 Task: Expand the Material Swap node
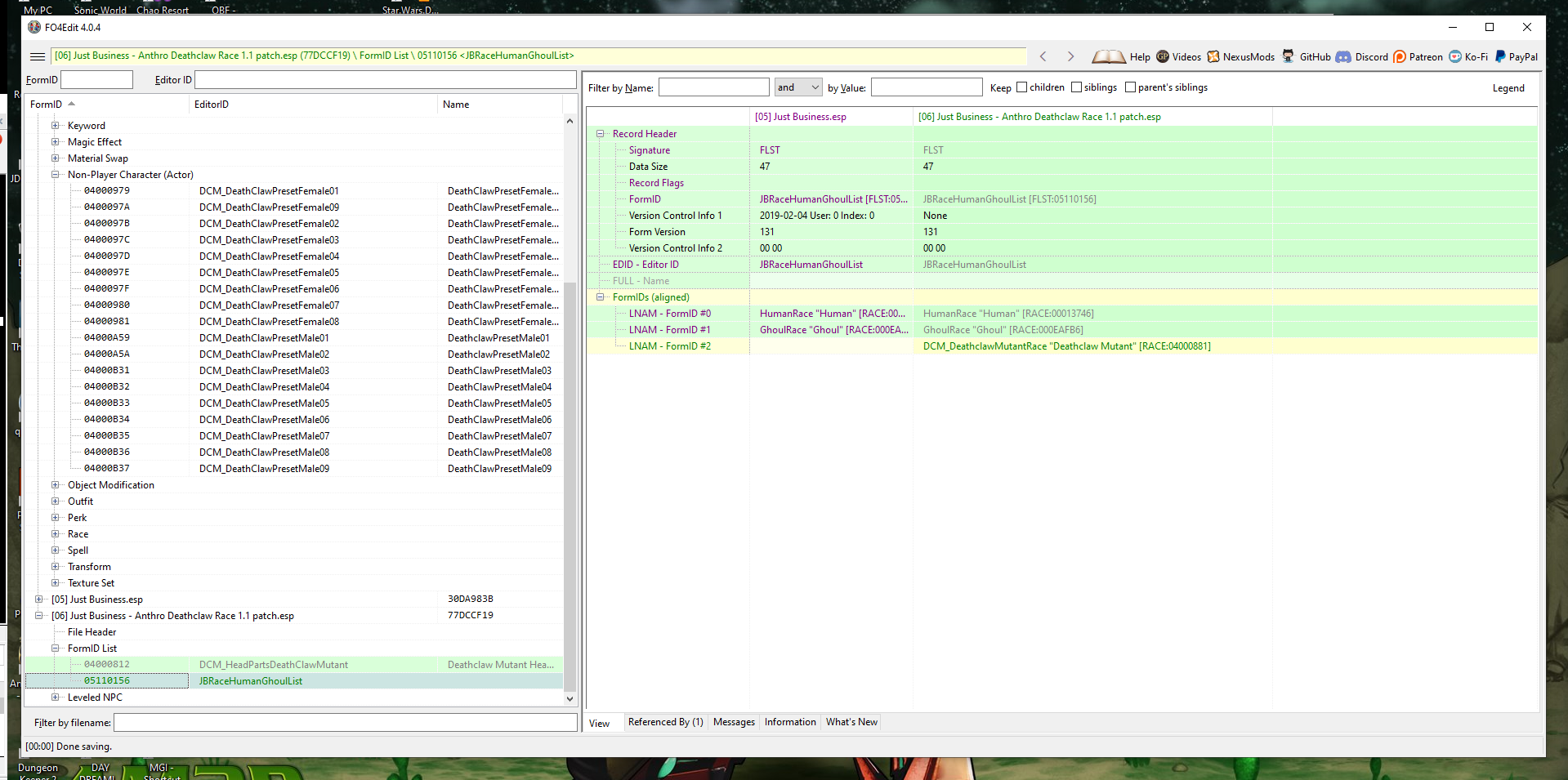point(56,158)
